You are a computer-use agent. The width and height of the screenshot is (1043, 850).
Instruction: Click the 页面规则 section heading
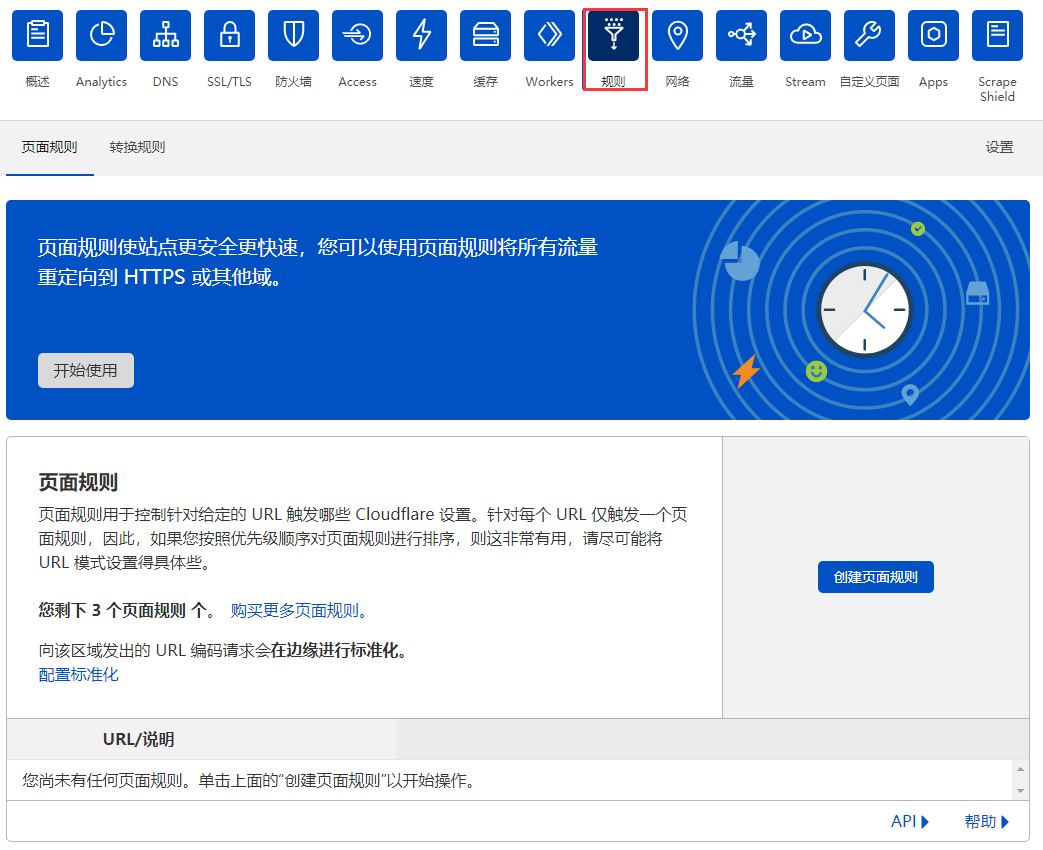[x=78, y=482]
